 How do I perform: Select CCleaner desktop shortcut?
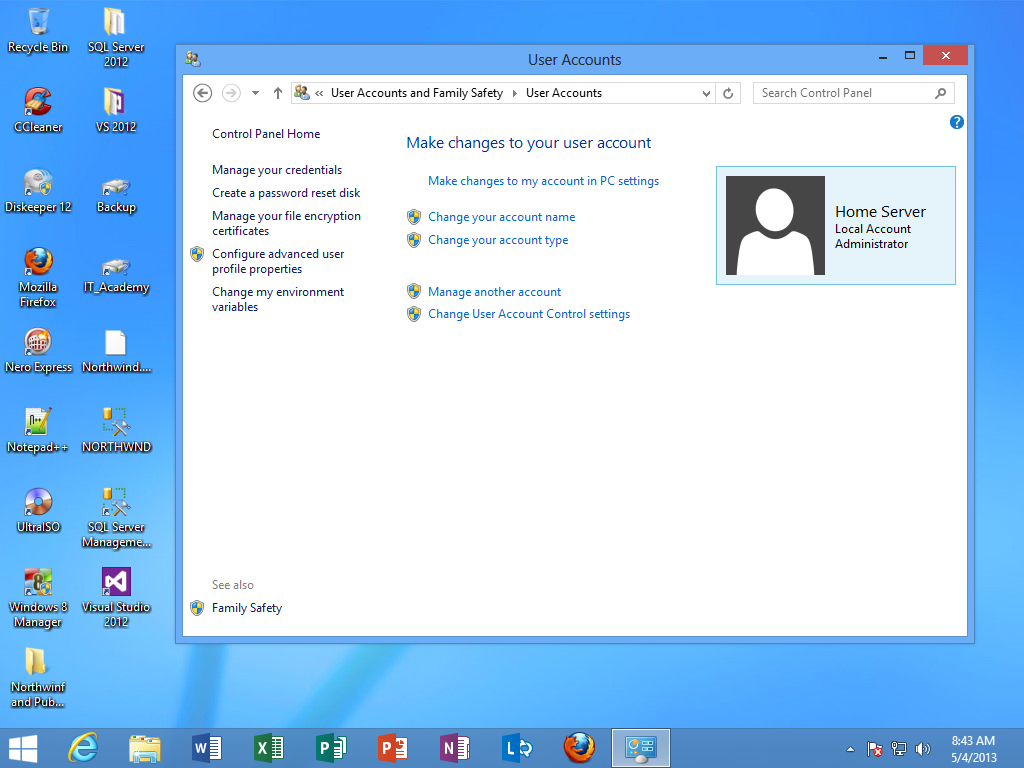38,110
